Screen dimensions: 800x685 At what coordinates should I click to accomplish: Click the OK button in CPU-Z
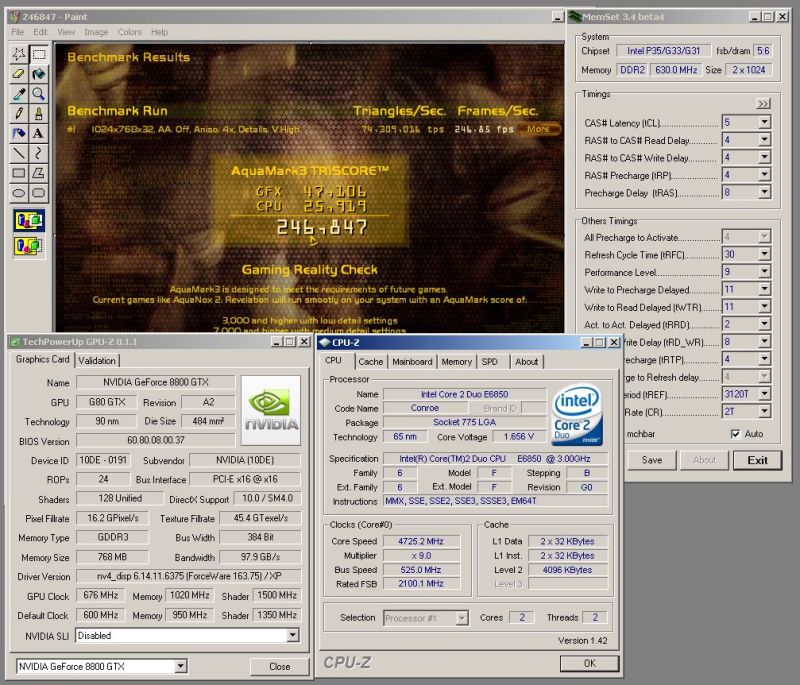pyautogui.click(x=589, y=663)
